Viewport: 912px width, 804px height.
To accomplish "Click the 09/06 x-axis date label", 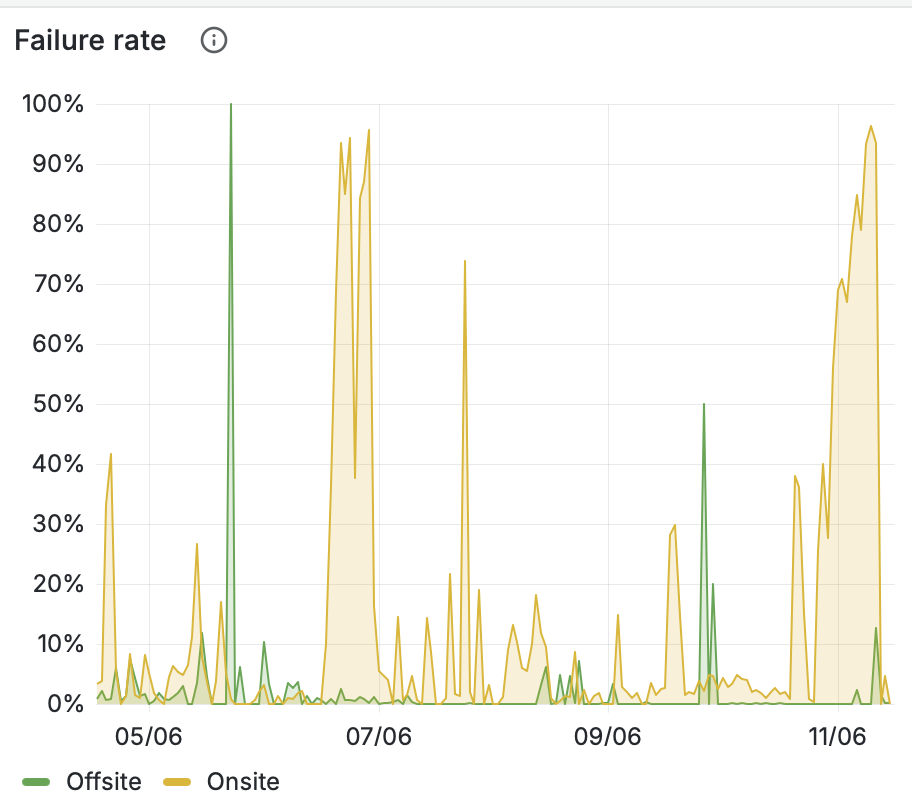I will point(608,737).
